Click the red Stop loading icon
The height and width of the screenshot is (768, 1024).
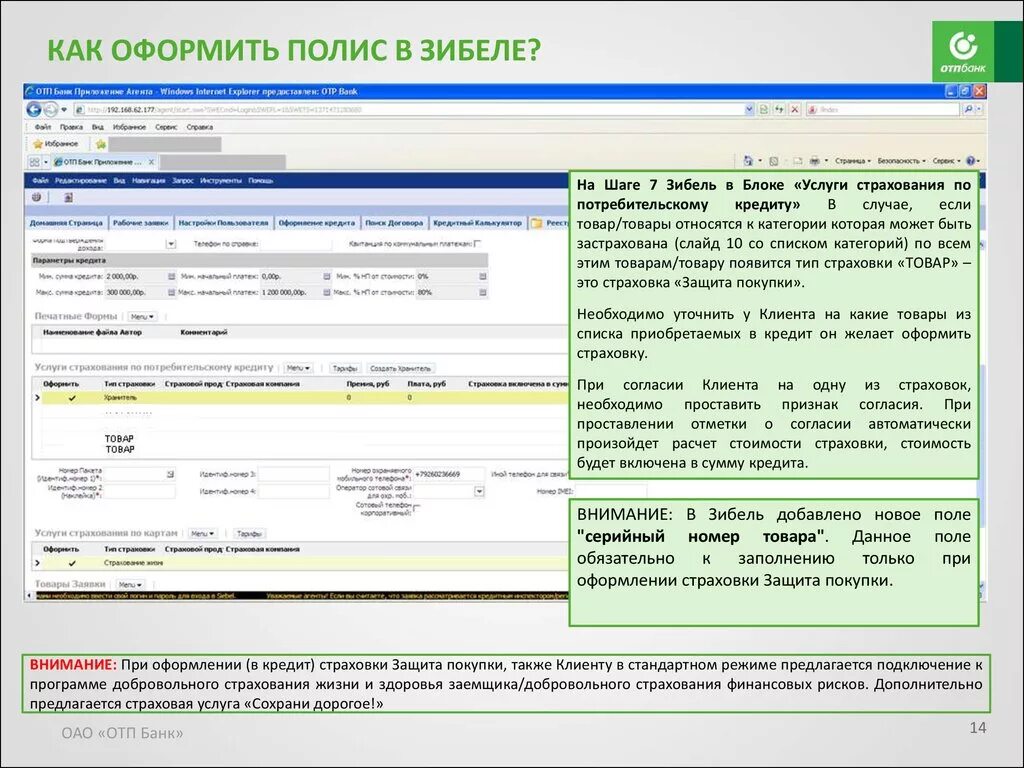pyautogui.click(x=795, y=110)
